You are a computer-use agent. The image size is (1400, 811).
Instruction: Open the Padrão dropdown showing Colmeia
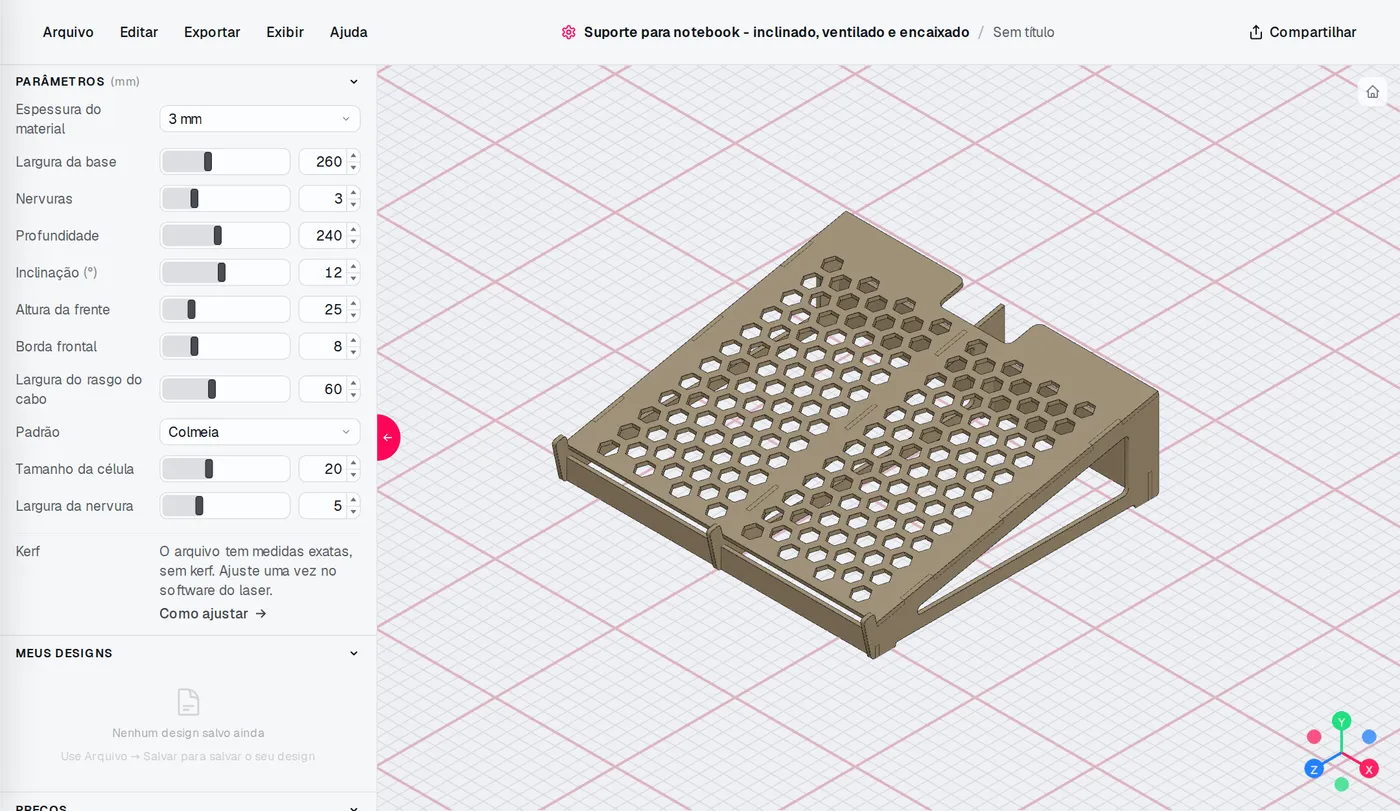[x=260, y=432]
